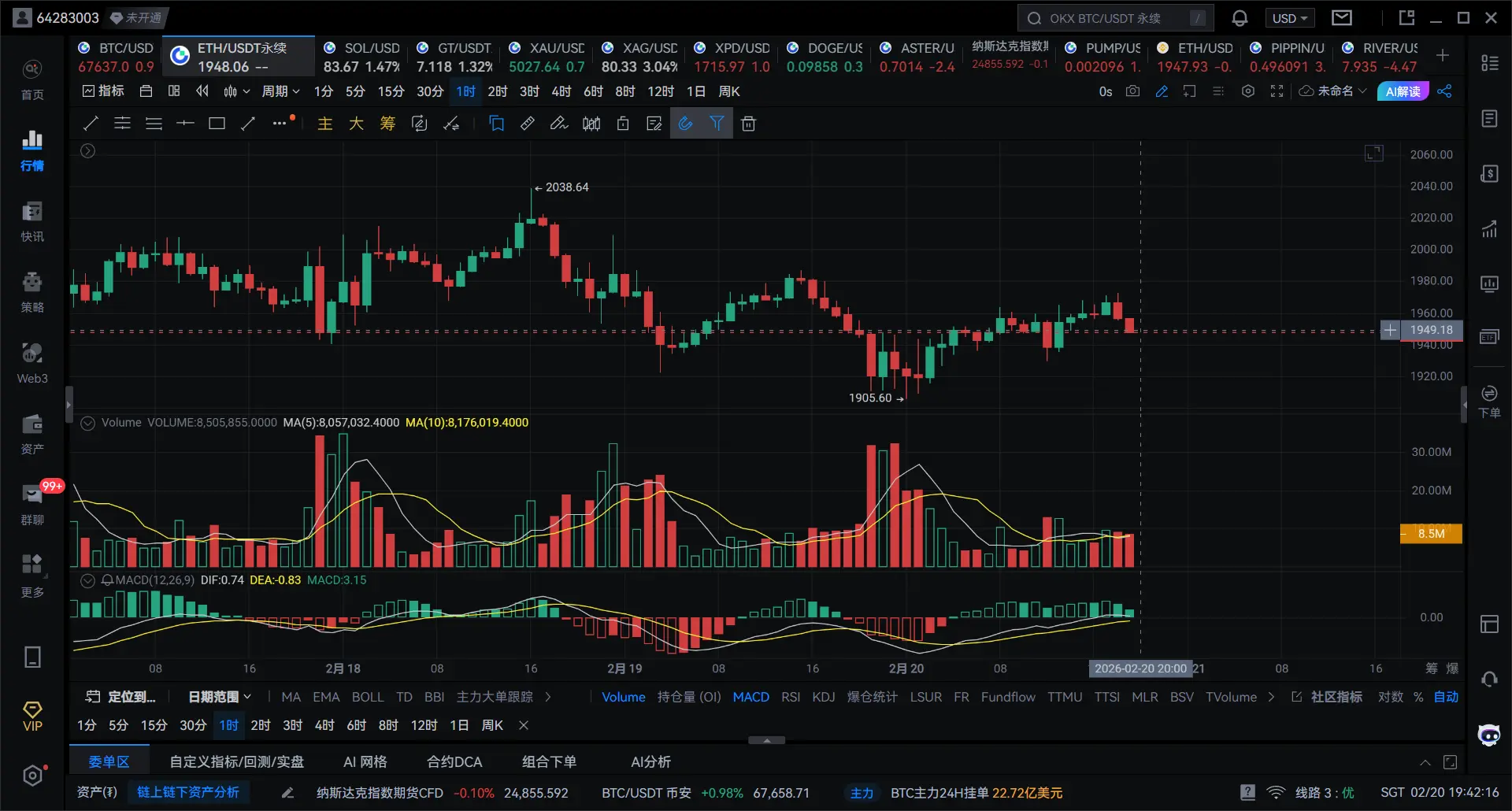Open the 群聊 group chat icon
Screen dimensions: 1512x811
point(32,505)
